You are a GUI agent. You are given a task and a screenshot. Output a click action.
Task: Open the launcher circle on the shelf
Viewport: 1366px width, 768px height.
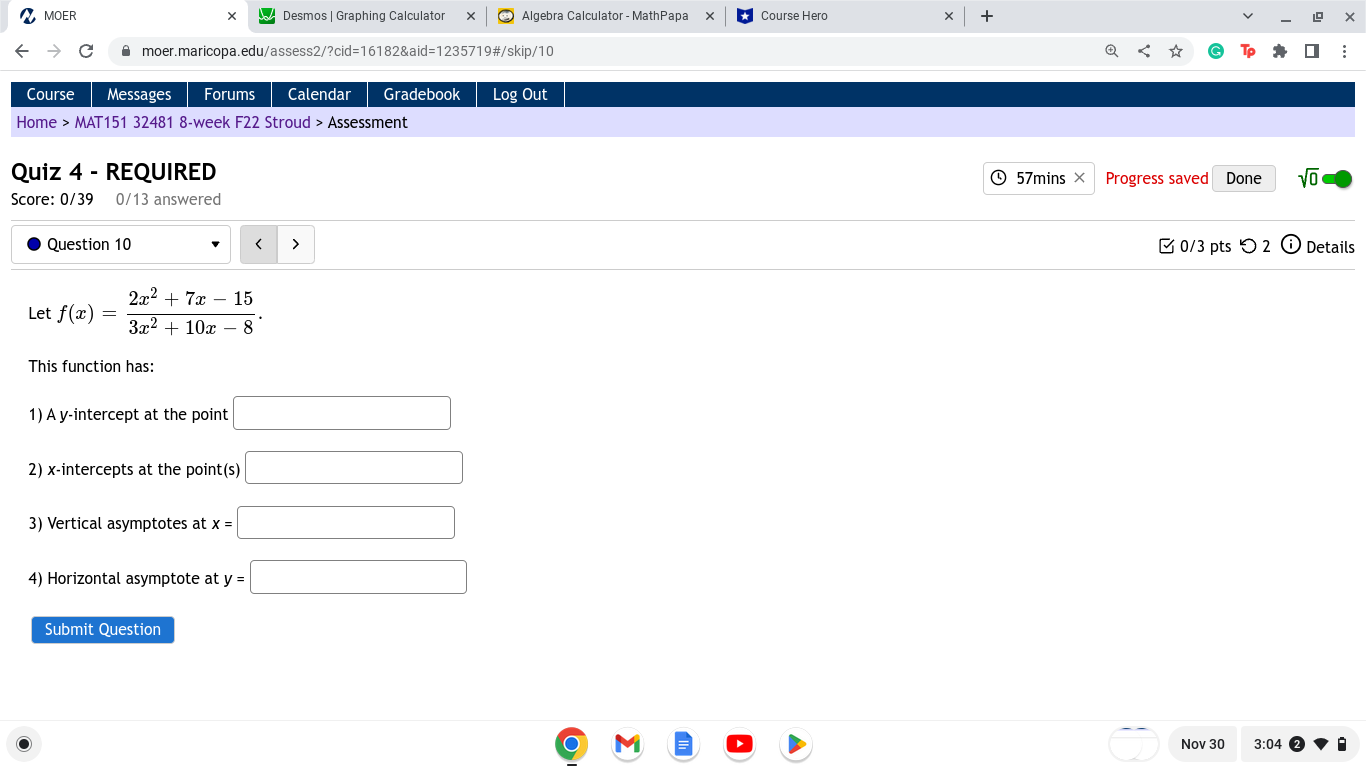tap(24, 744)
